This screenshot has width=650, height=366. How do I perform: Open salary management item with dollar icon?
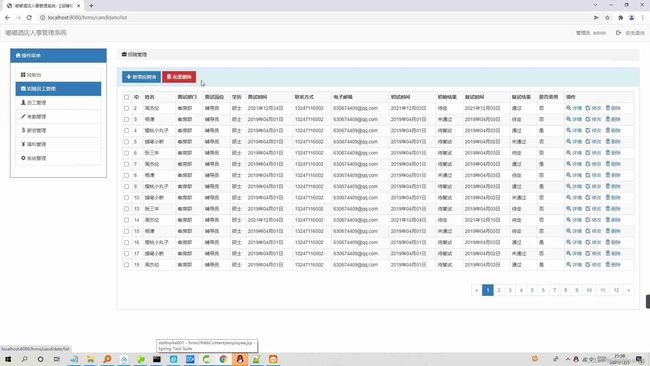pyautogui.click(x=58, y=130)
